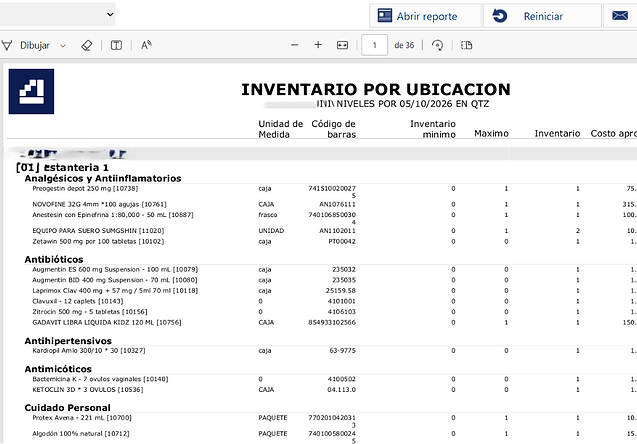Click the page number field
Screen dimensions: 637x444
coord(374,45)
